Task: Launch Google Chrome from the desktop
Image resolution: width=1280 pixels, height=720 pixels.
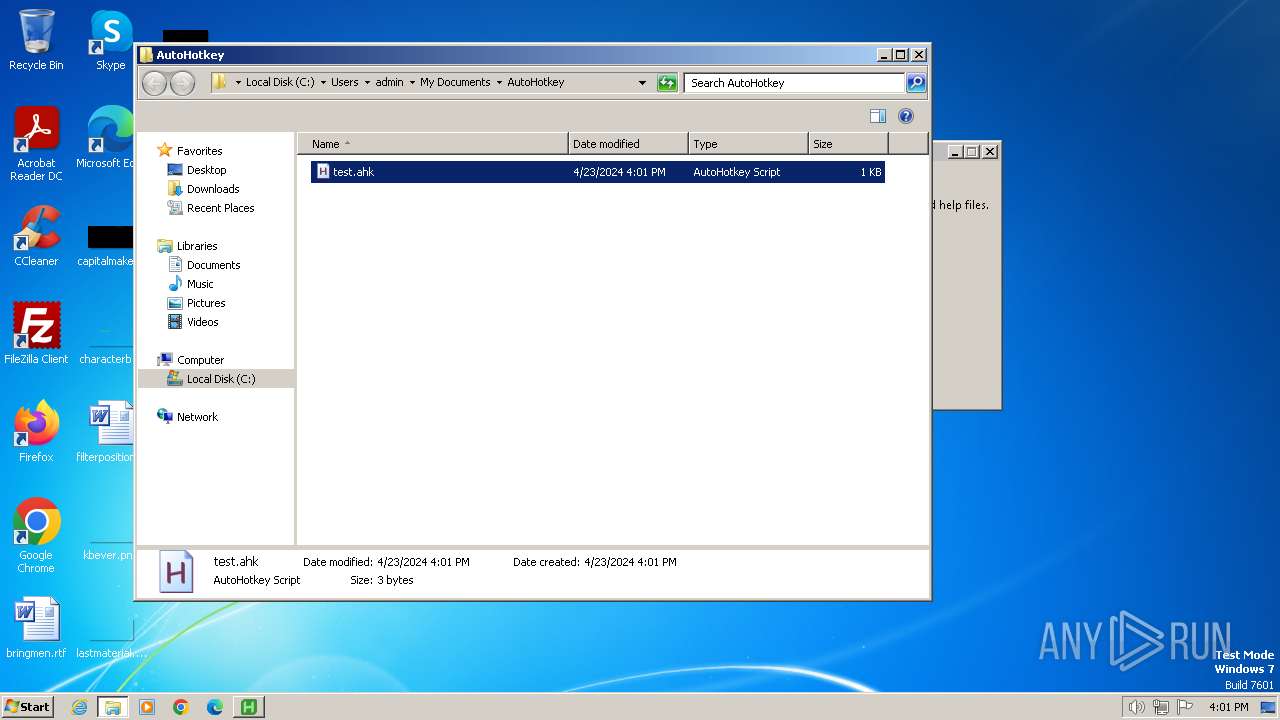Action: click(x=36, y=535)
